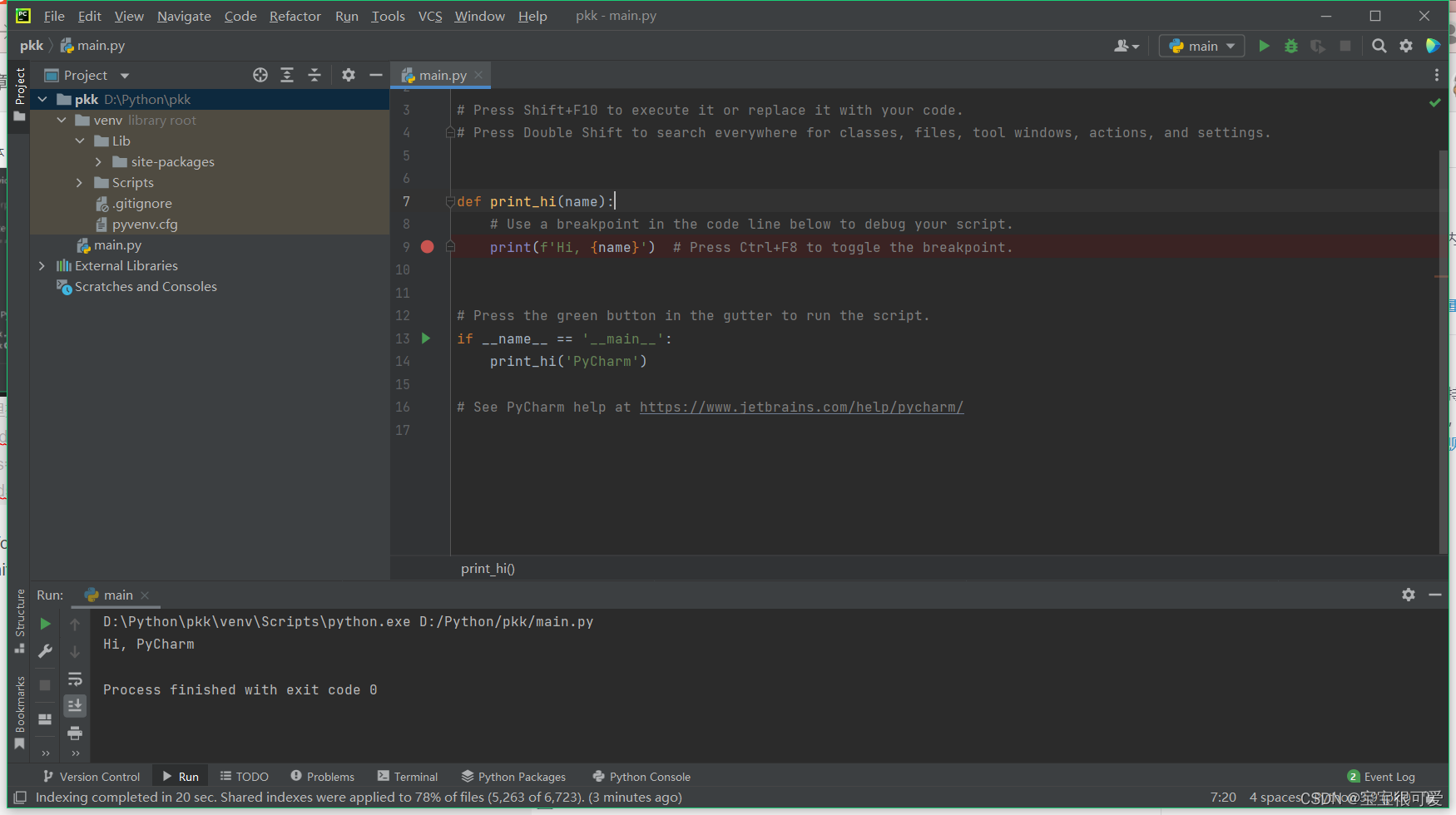Open Search Everywhere with the magnifier icon
The width and height of the screenshot is (1456, 815).
click(x=1379, y=46)
